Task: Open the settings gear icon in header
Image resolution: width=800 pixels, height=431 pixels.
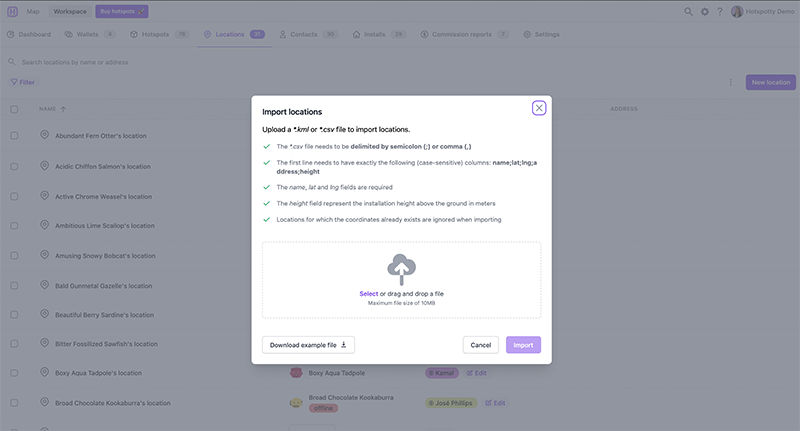Action: click(x=704, y=12)
